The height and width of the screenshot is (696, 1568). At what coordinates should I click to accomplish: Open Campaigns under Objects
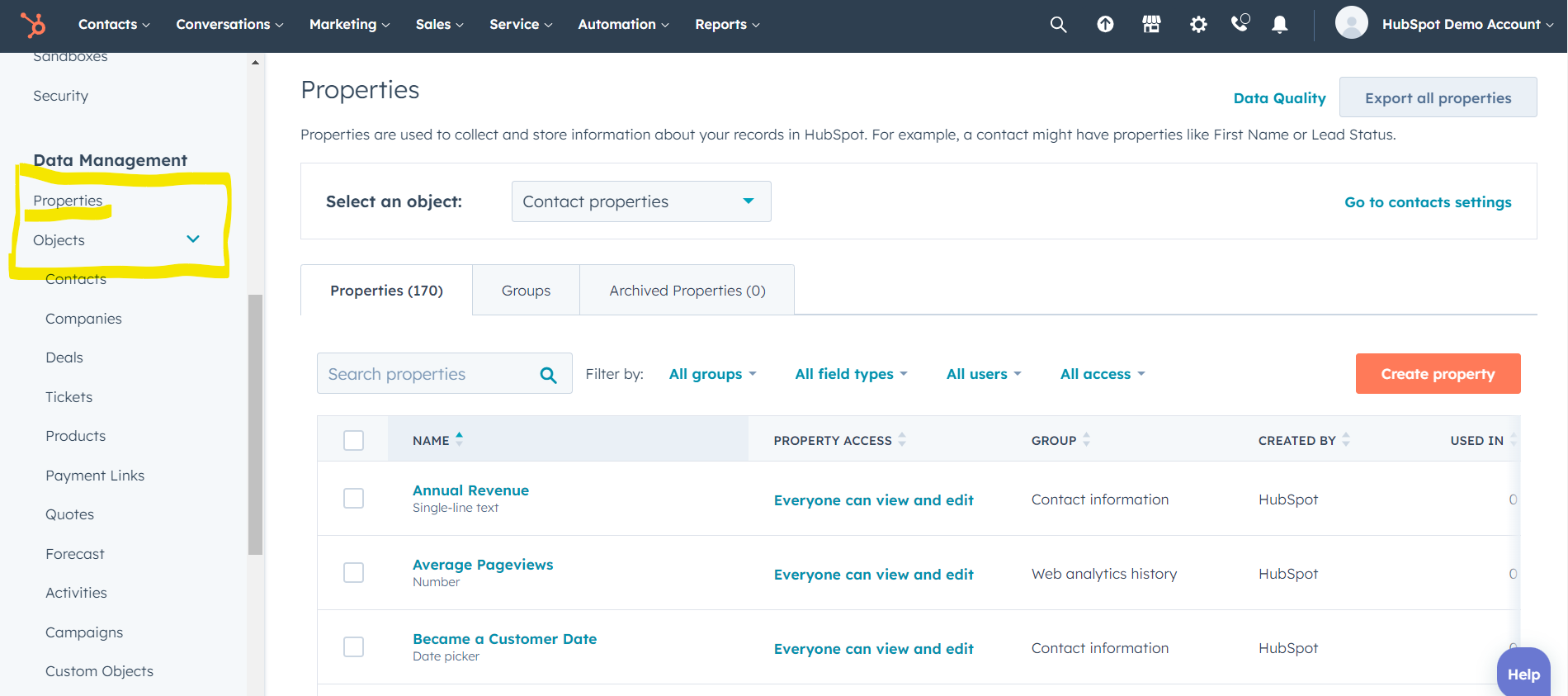(x=84, y=632)
